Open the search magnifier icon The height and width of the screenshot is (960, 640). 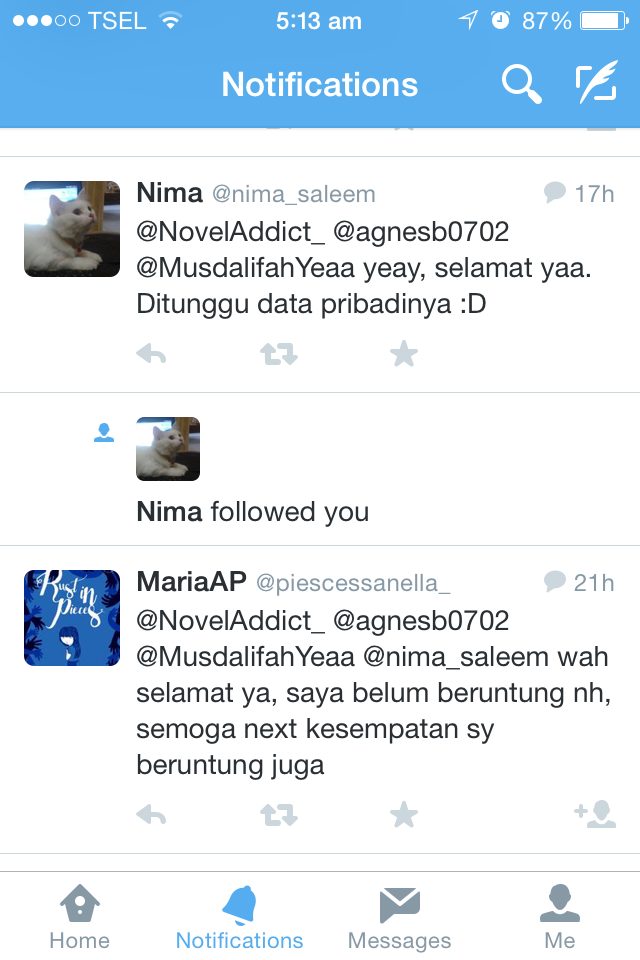522,84
